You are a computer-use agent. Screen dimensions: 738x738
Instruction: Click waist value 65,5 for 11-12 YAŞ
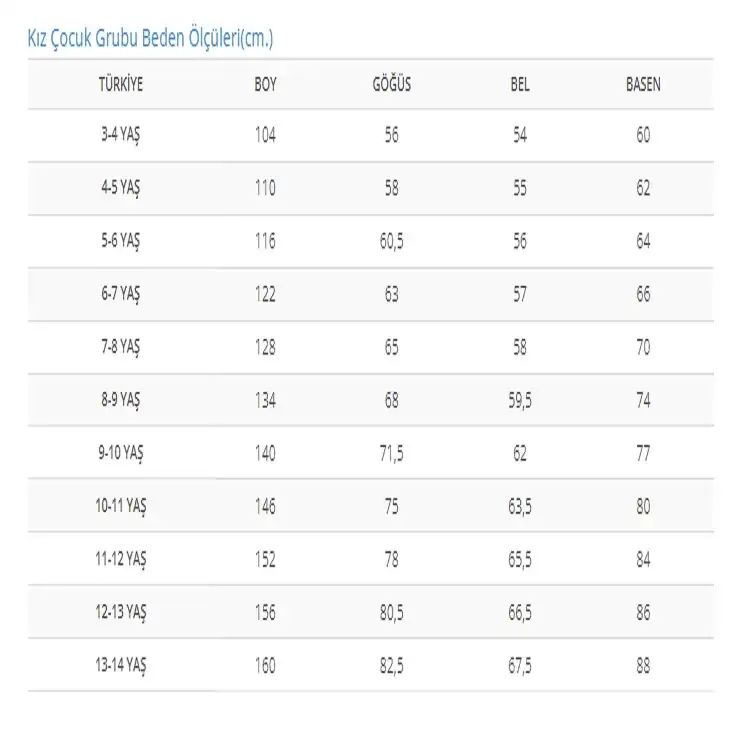519,559
